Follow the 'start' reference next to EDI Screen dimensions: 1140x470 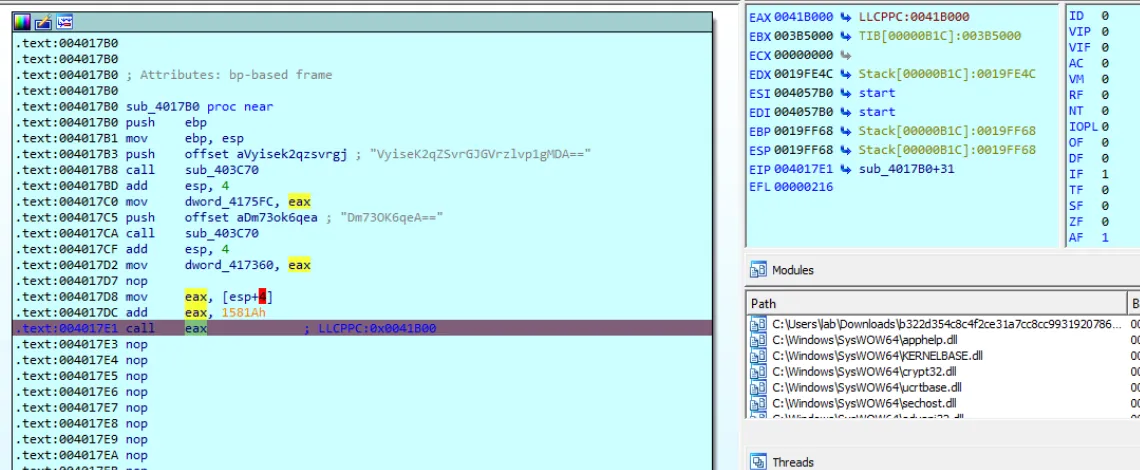point(877,112)
